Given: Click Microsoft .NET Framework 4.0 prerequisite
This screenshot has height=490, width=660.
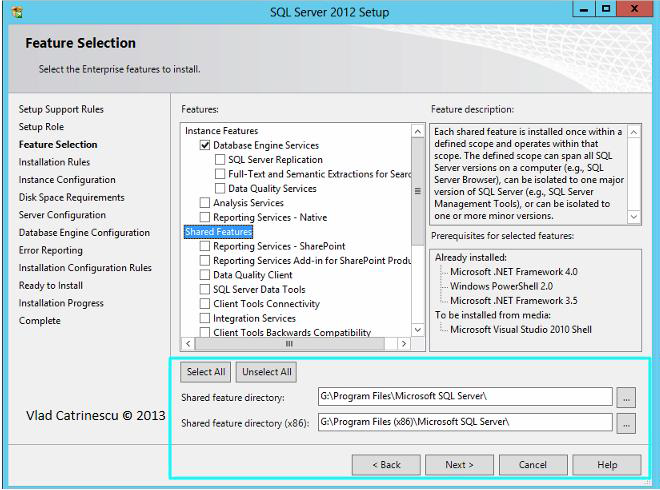Looking at the screenshot, I should tap(514, 272).
